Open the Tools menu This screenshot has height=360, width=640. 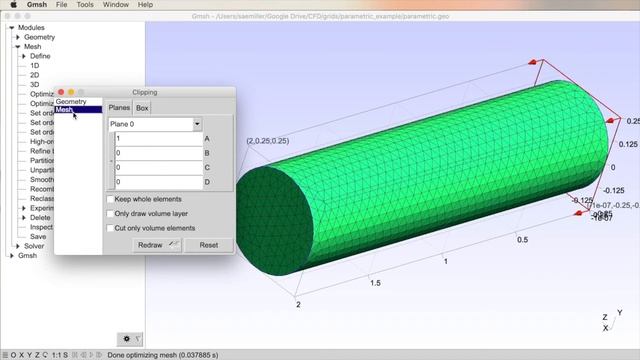coord(85,5)
